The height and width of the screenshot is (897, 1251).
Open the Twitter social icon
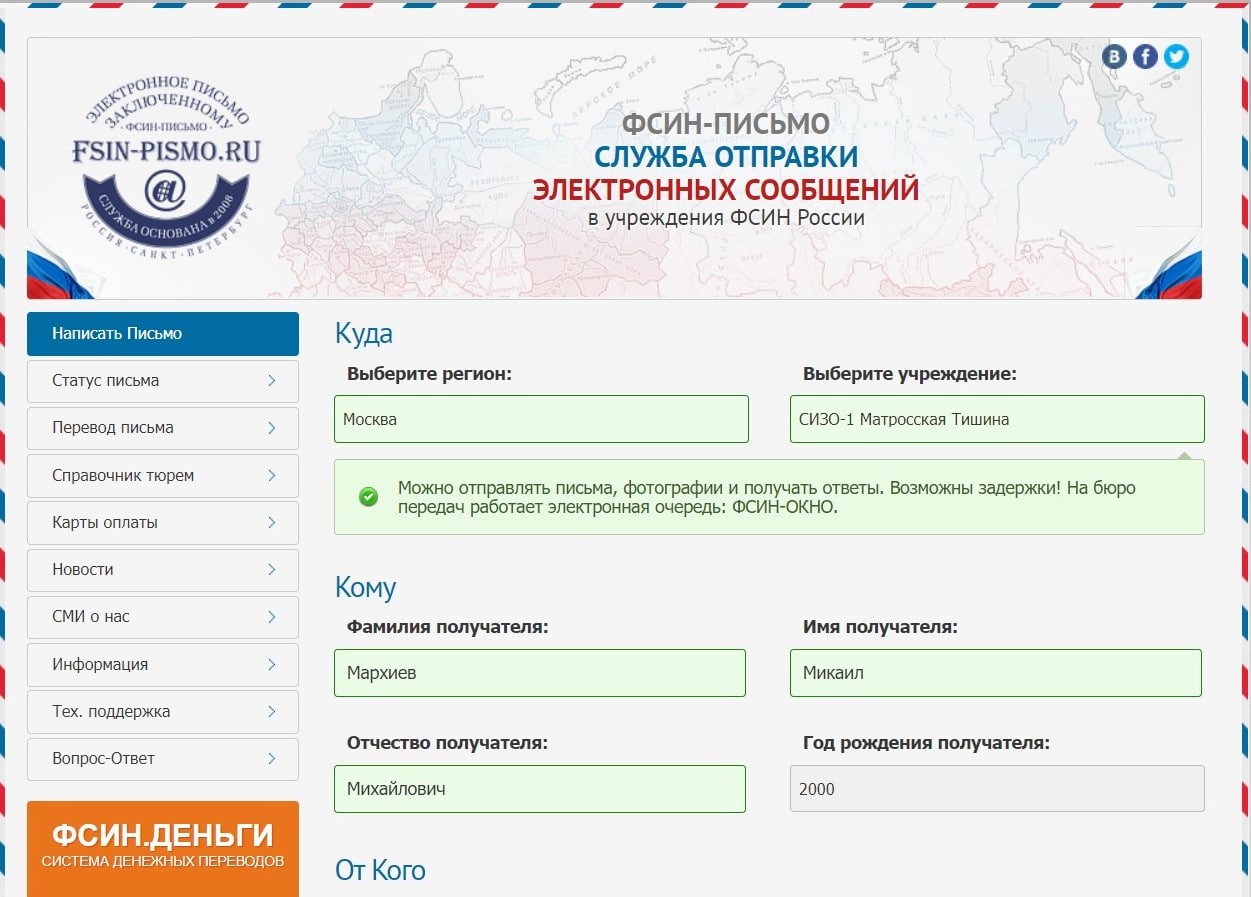tap(1176, 56)
